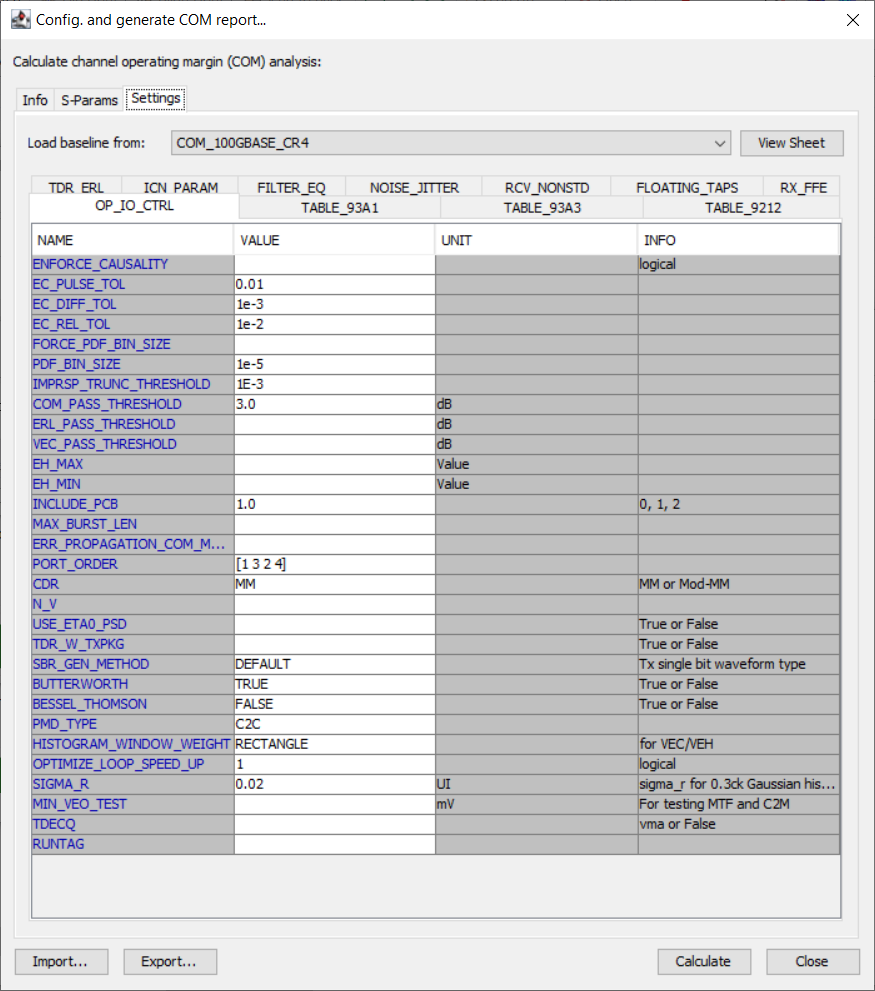The height and width of the screenshot is (991, 875).
Task: Switch to the Info tab
Action: [x=34, y=100]
